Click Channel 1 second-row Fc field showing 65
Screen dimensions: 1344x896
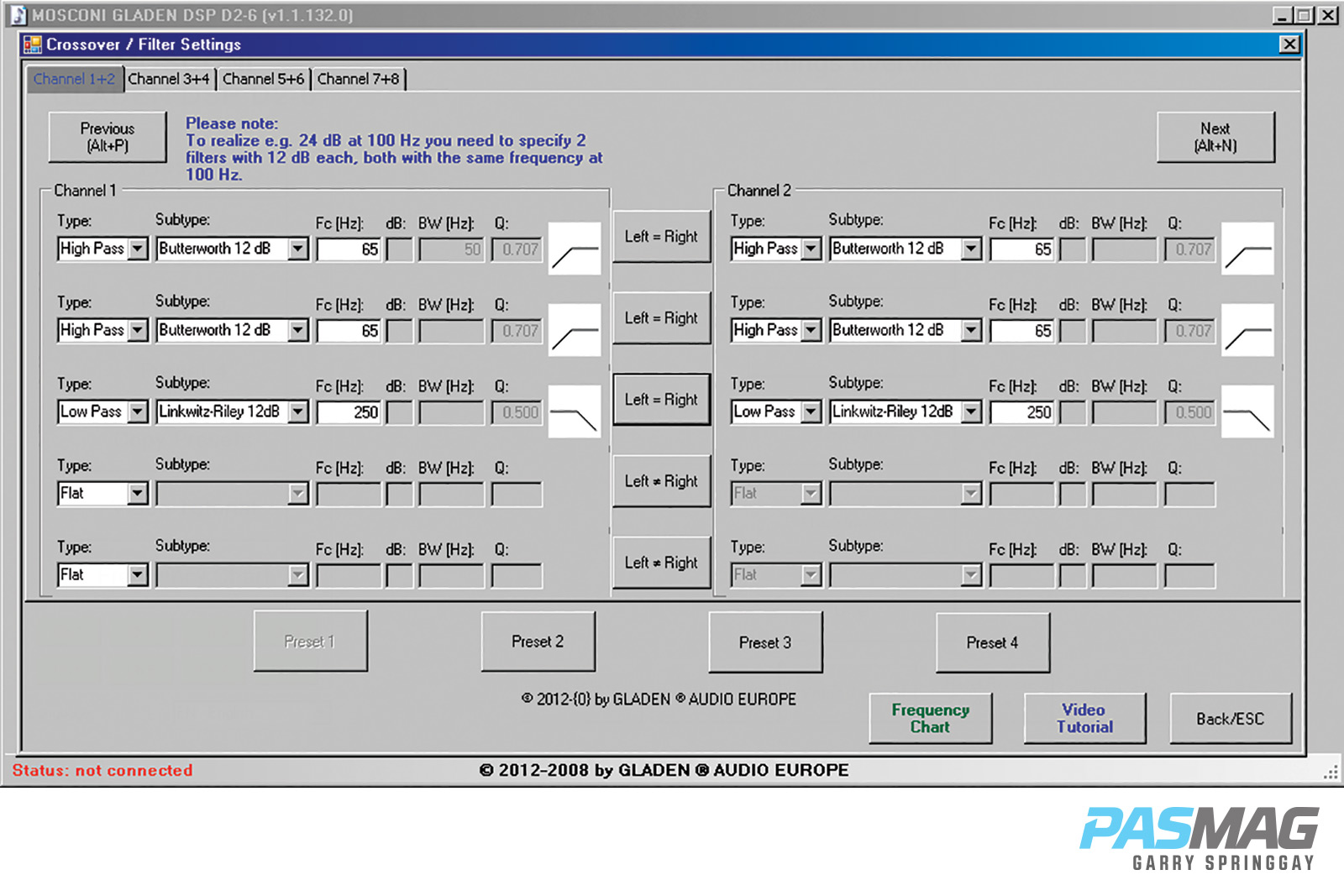pyautogui.click(x=349, y=331)
